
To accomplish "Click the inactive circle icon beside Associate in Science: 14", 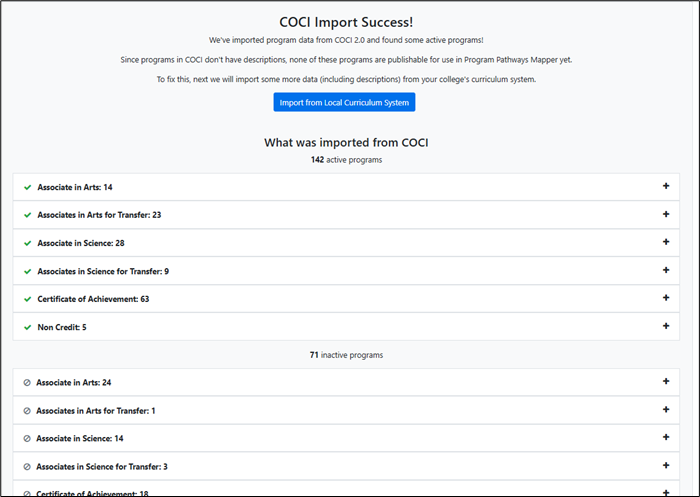I will [27, 438].
